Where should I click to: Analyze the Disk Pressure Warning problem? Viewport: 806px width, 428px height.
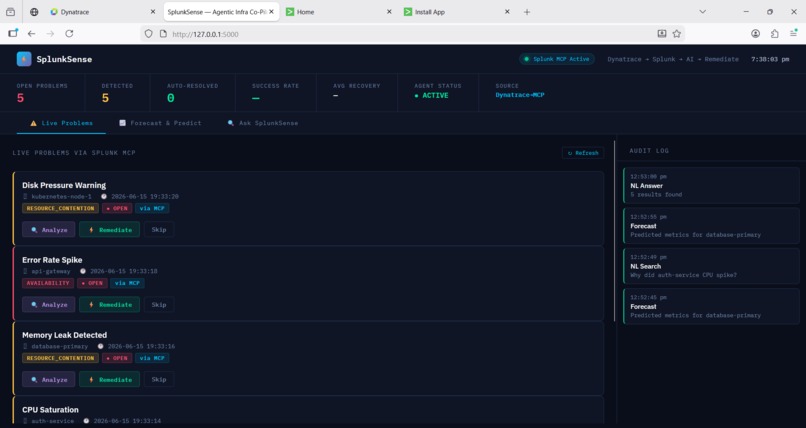click(x=48, y=230)
